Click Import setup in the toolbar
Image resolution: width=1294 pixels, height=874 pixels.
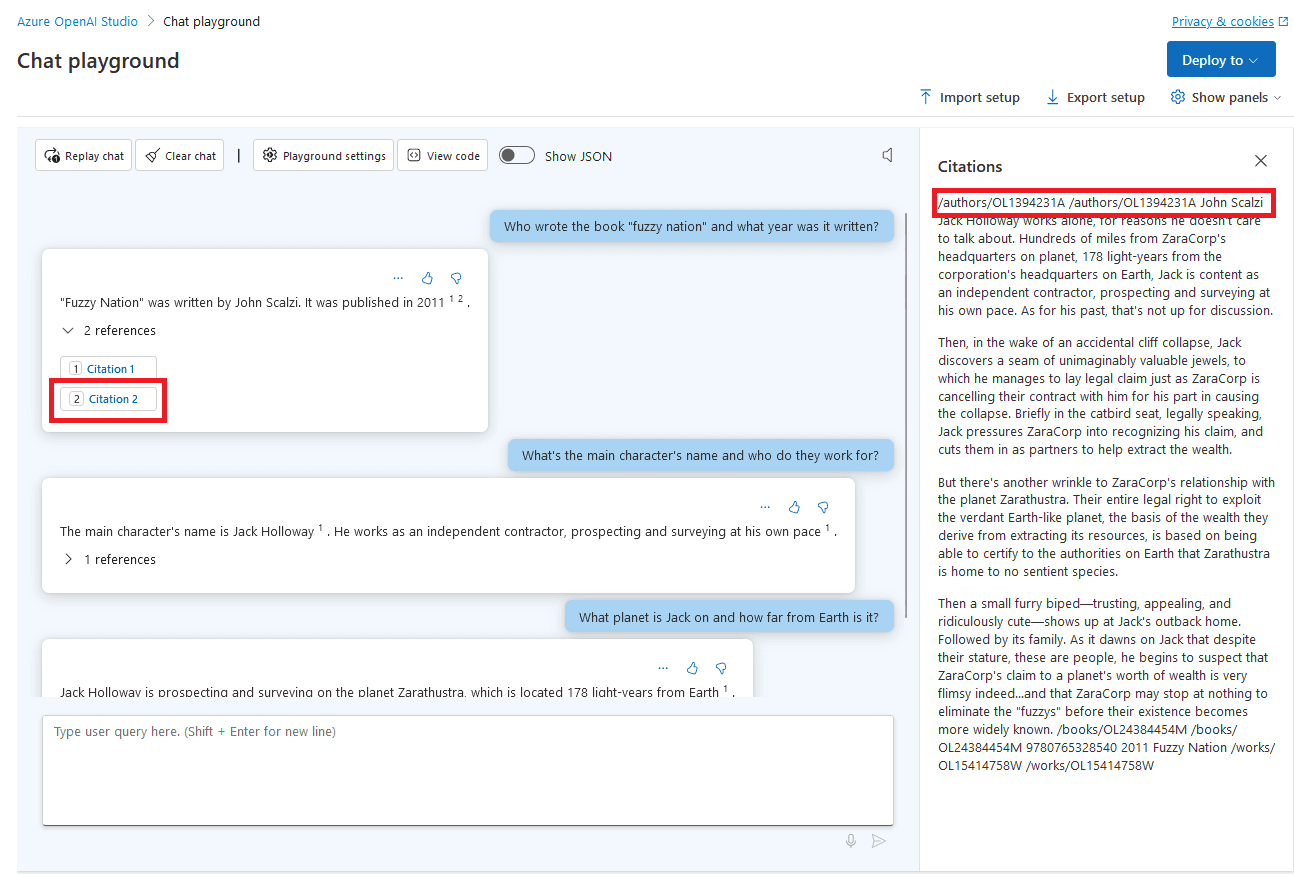[x=969, y=97]
